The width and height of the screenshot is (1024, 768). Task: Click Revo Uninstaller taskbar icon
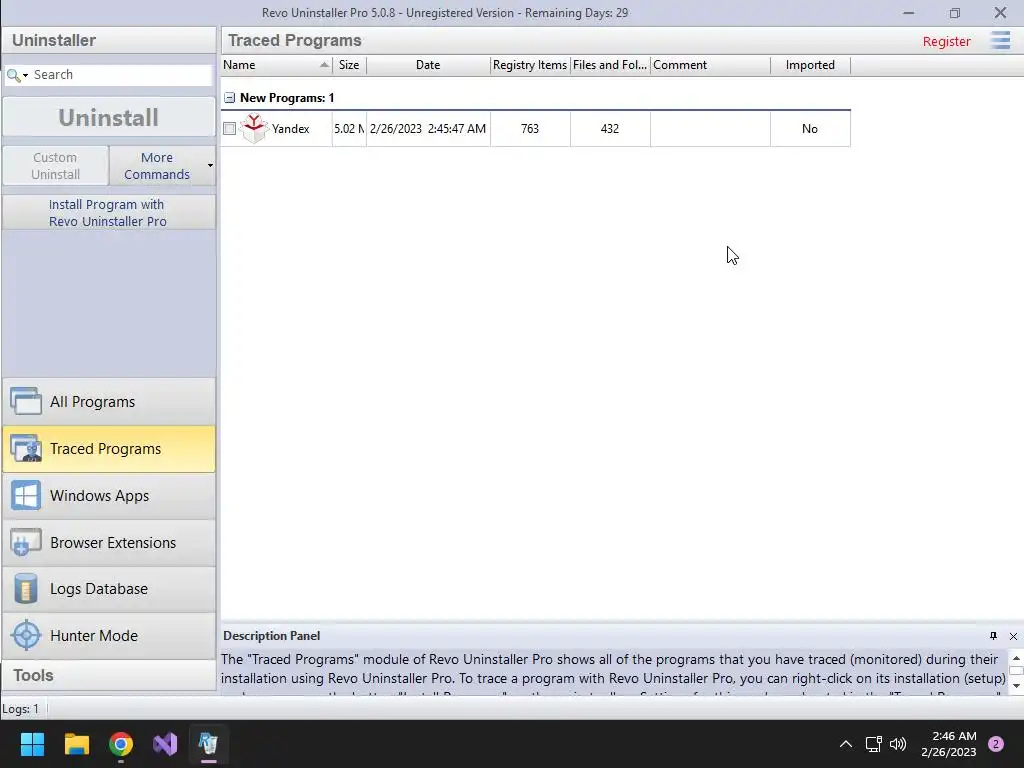tap(208, 744)
